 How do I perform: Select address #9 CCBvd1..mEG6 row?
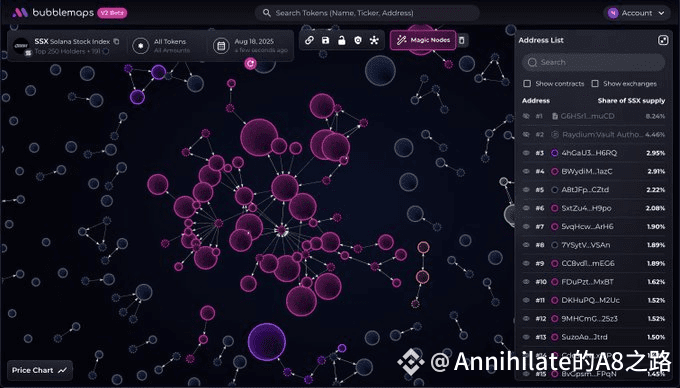tap(594, 263)
